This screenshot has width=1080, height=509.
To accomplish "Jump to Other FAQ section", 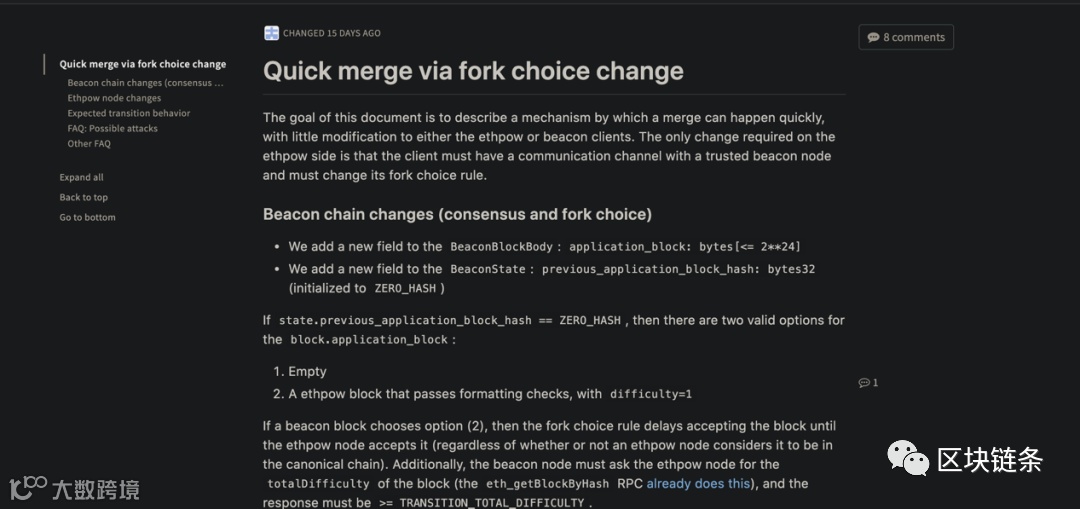I will [x=89, y=143].
